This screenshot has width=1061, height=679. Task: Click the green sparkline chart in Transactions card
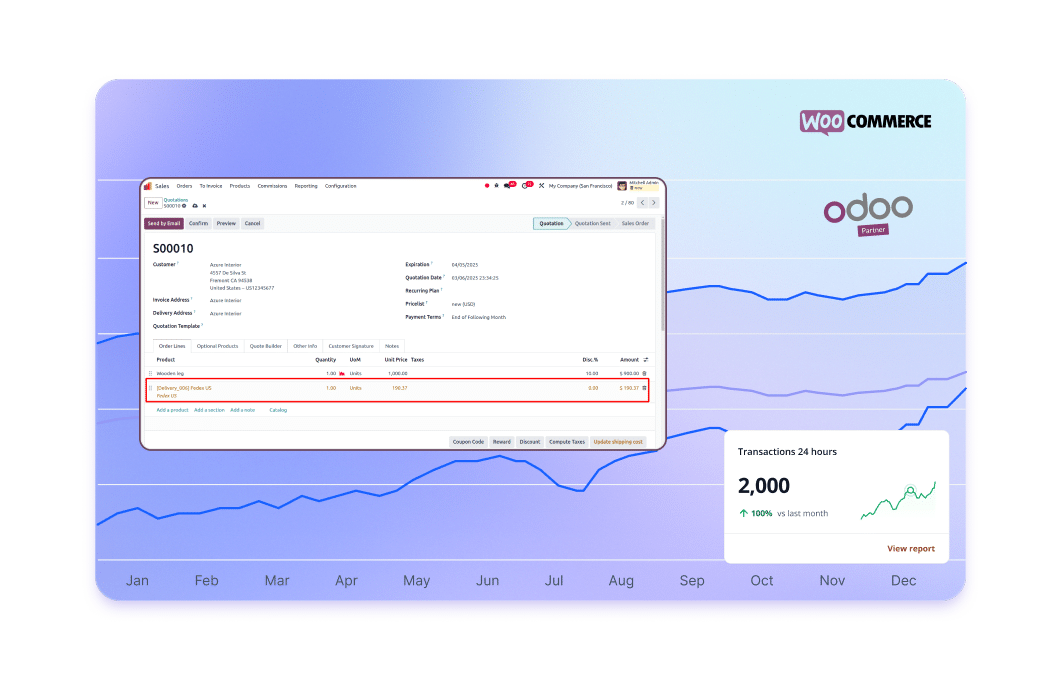(898, 500)
